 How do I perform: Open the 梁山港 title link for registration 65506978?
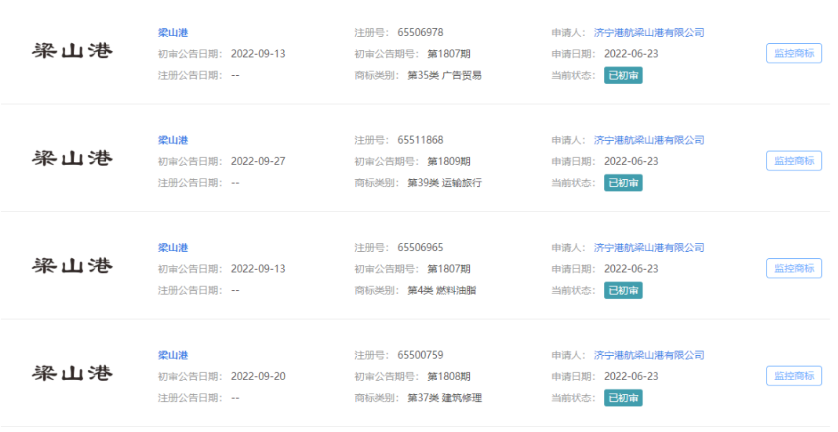tap(173, 33)
